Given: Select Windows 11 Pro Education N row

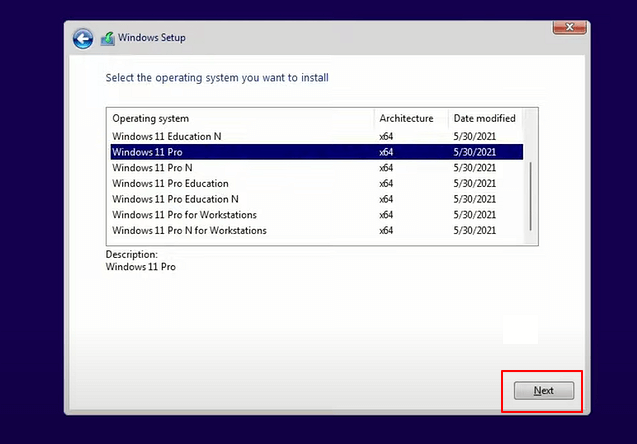Looking at the screenshot, I should click(x=316, y=199).
